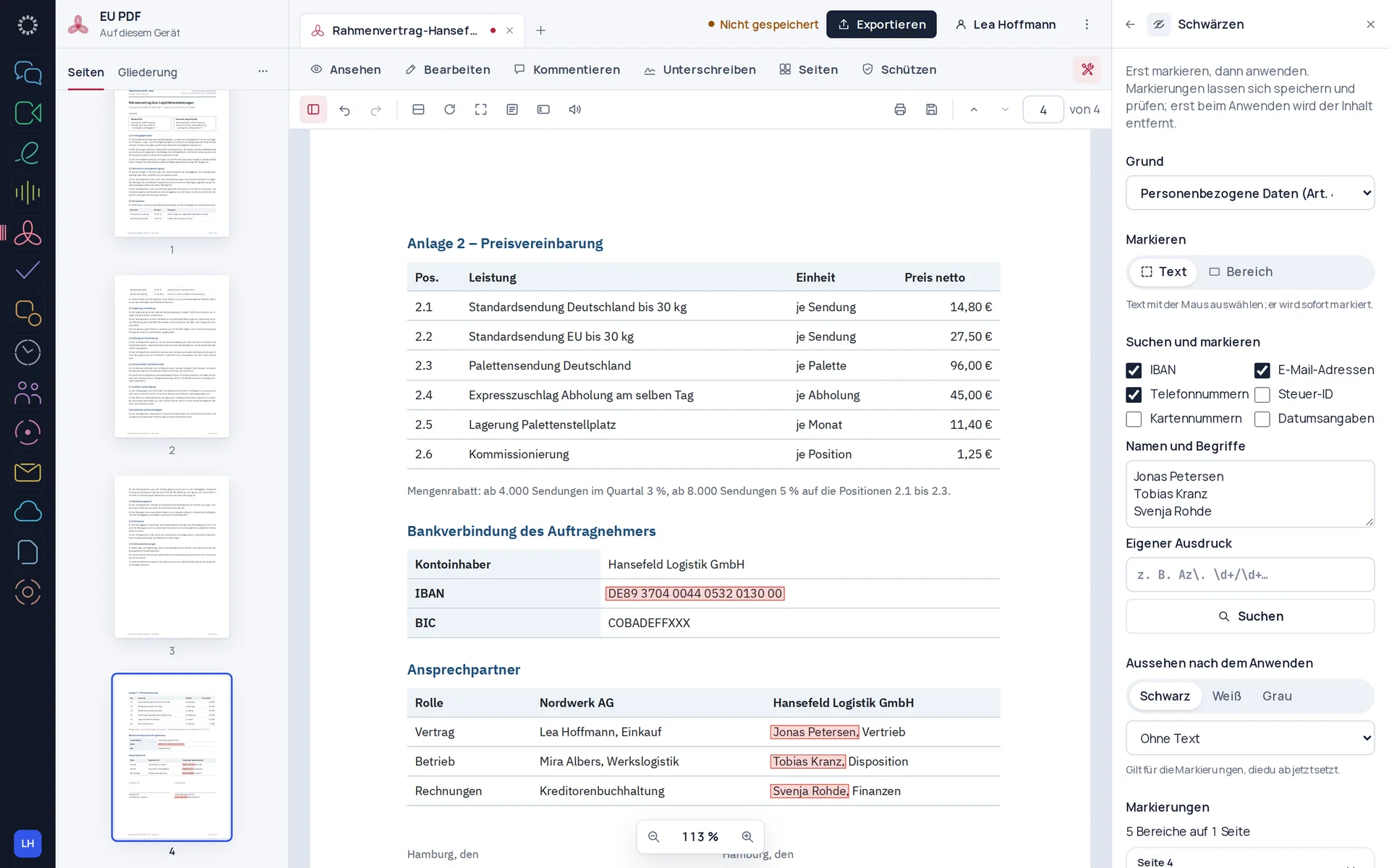Redo the last action

[375, 109]
